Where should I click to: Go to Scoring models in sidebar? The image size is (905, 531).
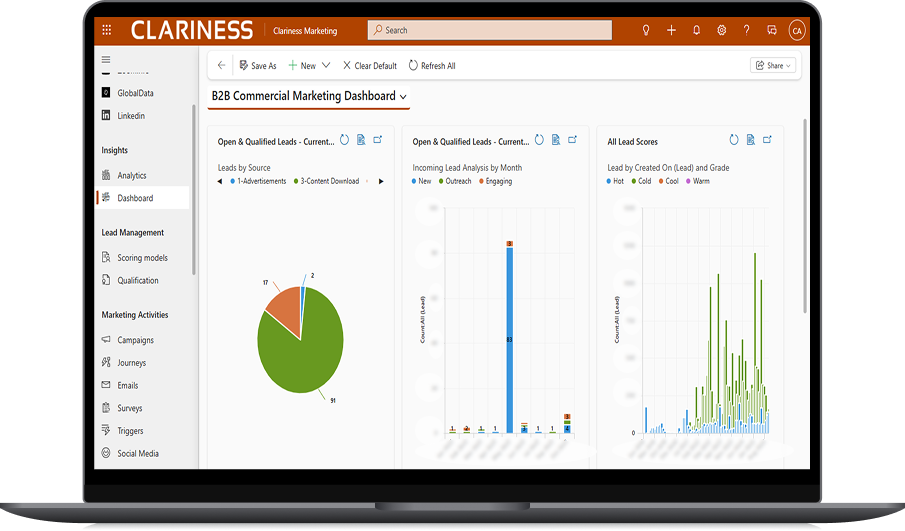pyautogui.click(x=142, y=258)
